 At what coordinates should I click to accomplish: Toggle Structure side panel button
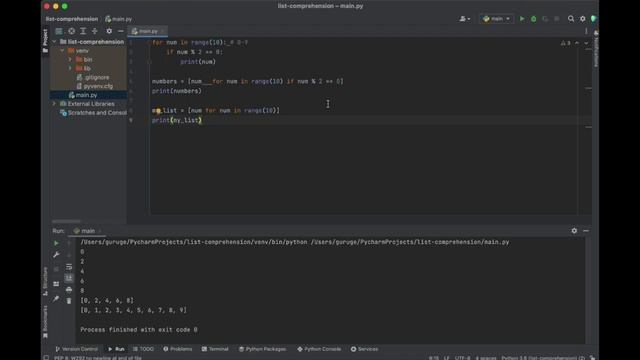[45, 281]
